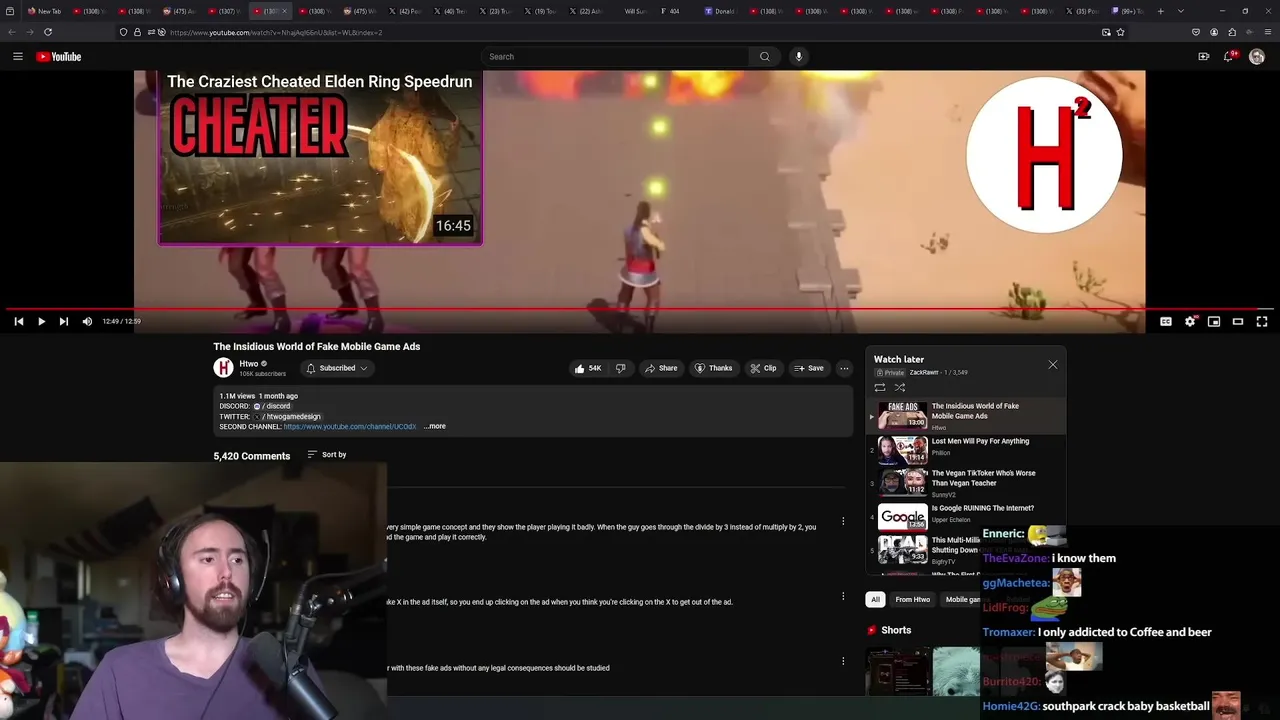Image resolution: width=1280 pixels, height=720 pixels.
Task: Open a new browser tab with plus
Action: 1160,11
